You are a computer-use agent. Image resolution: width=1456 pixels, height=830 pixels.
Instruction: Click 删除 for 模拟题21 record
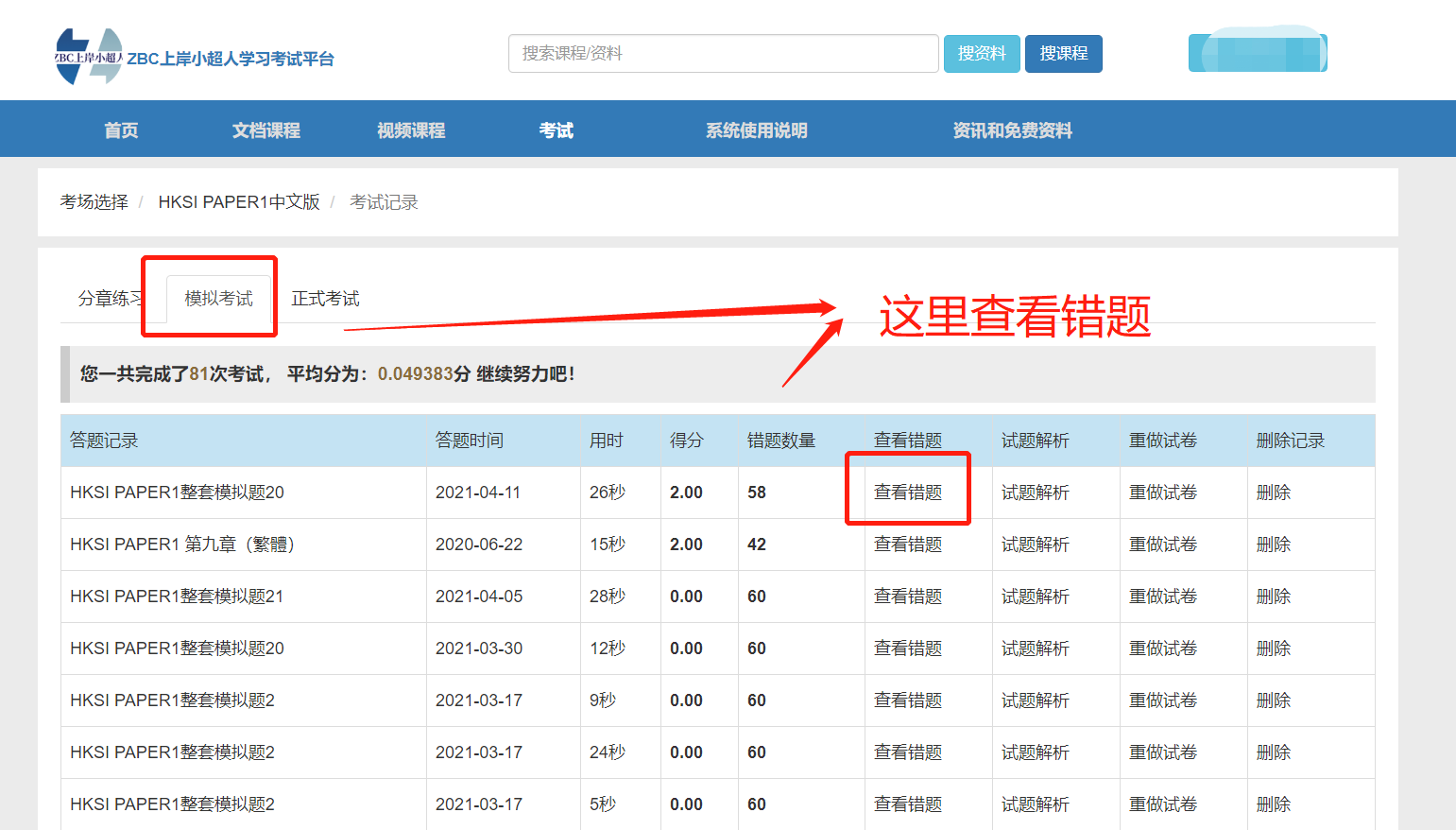click(1274, 597)
